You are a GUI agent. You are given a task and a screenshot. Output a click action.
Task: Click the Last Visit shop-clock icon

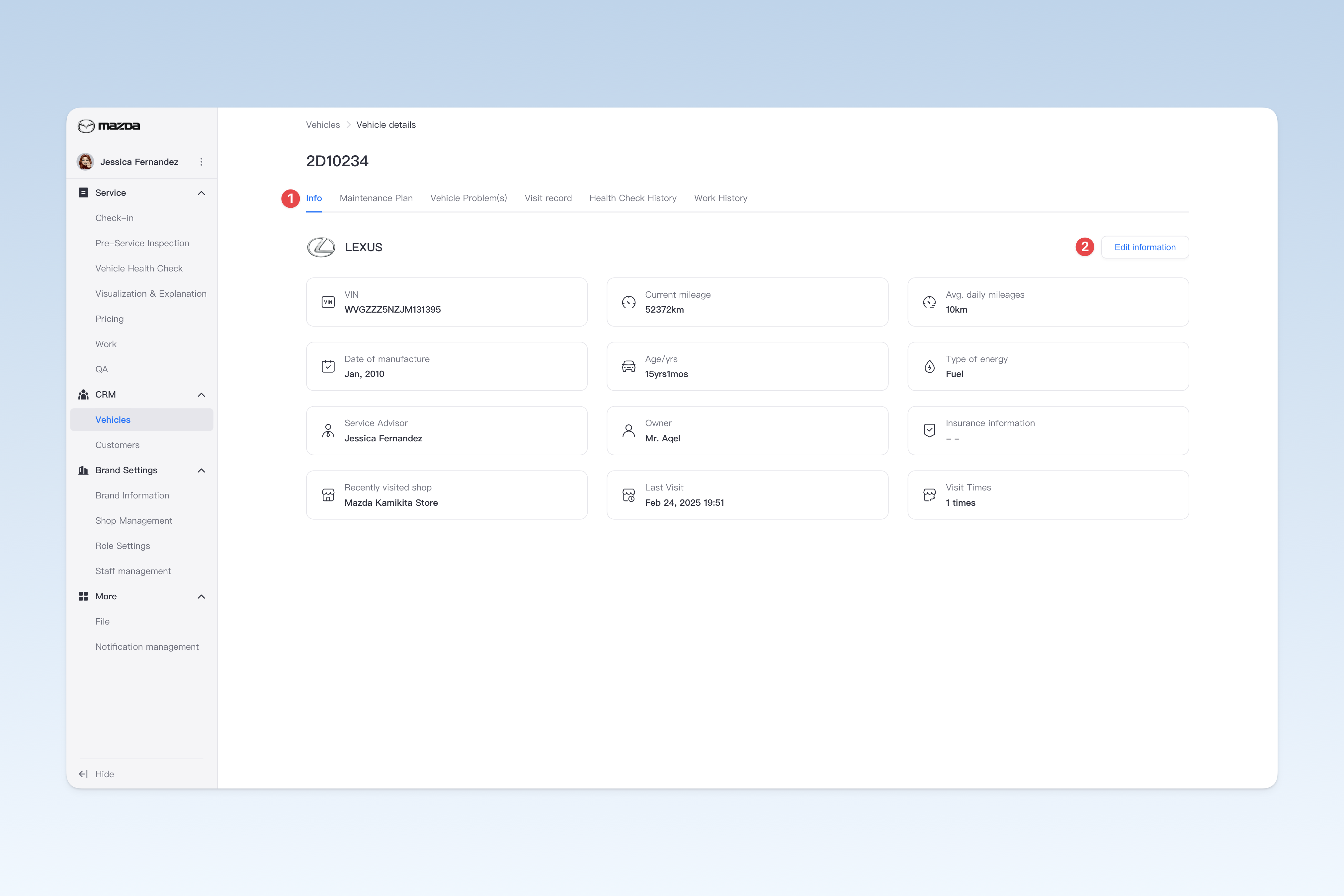[629, 495]
